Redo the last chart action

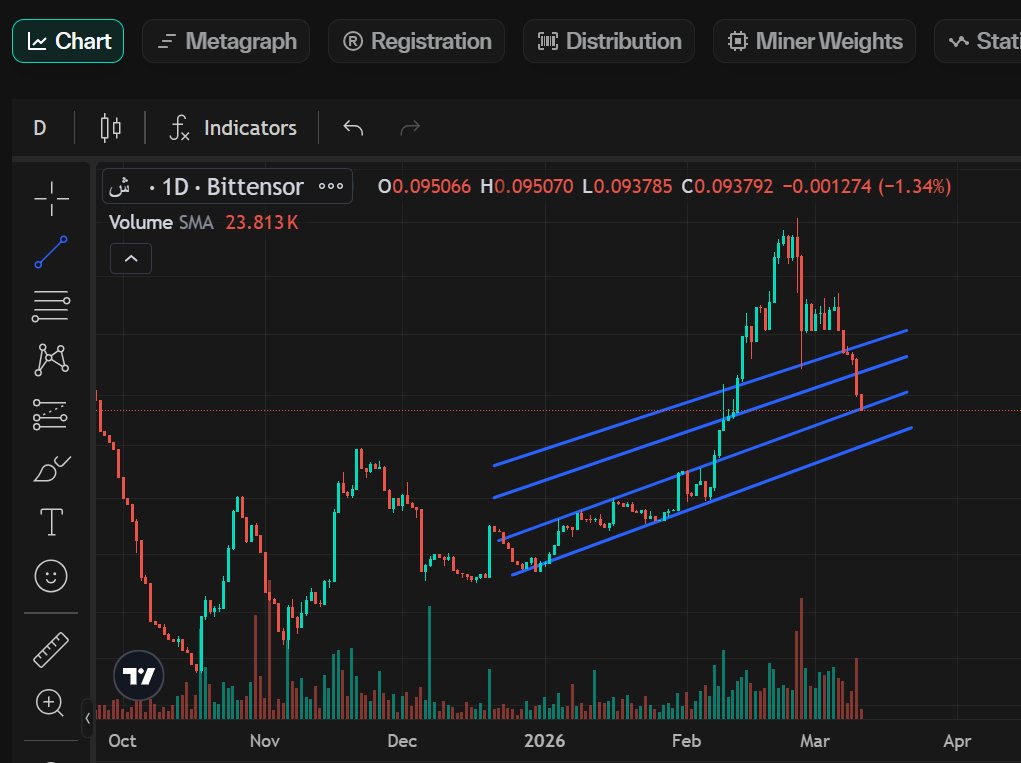tap(410, 128)
